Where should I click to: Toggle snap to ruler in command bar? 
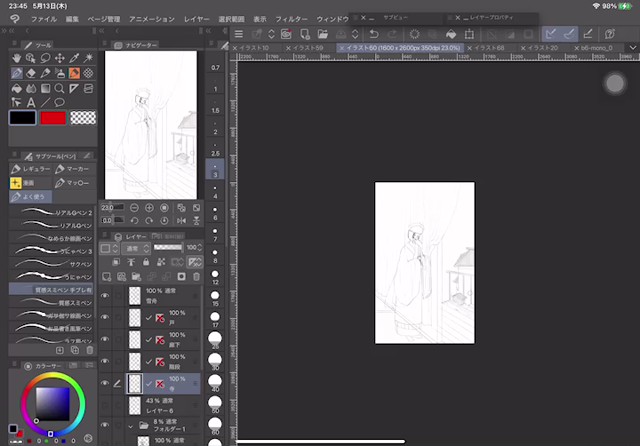click(551, 34)
